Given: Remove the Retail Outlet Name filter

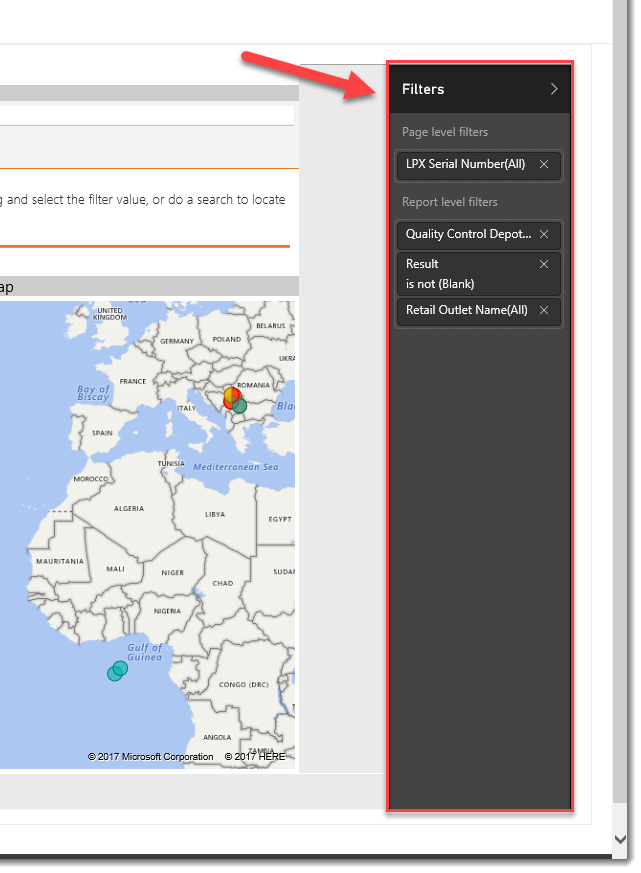Looking at the screenshot, I should coord(544,310).
